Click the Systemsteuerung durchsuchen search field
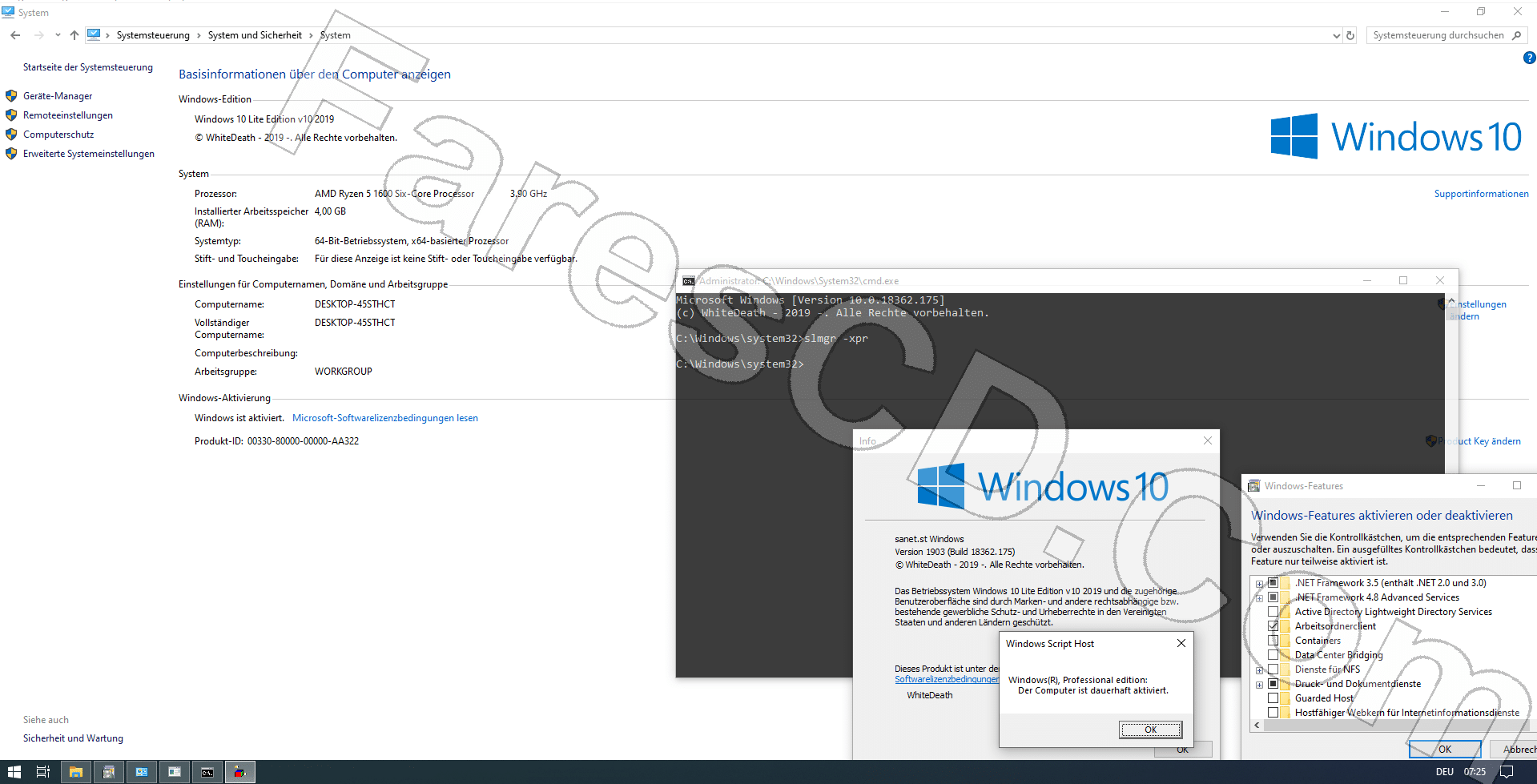1537x784 pixels. 1438,35
